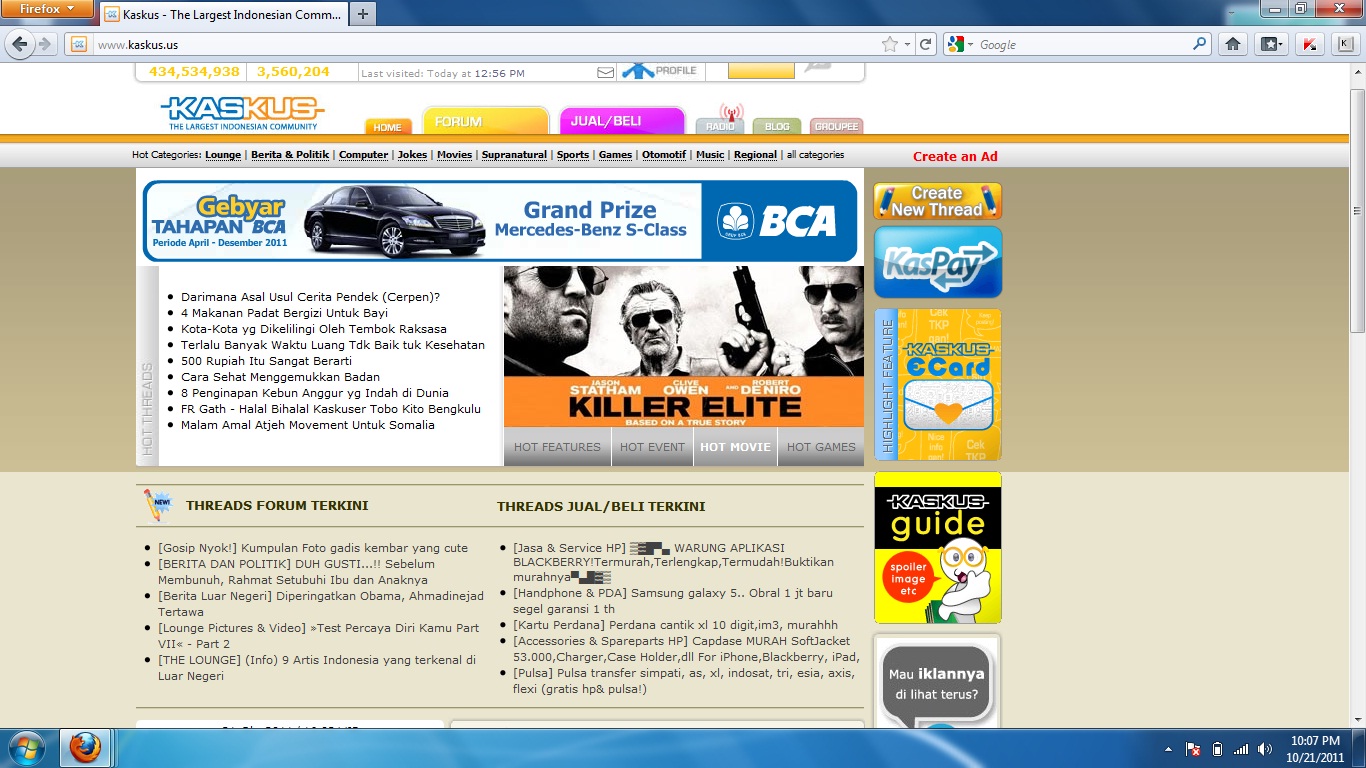Open the FORUM navigation tab

click(x=485, y=121)
